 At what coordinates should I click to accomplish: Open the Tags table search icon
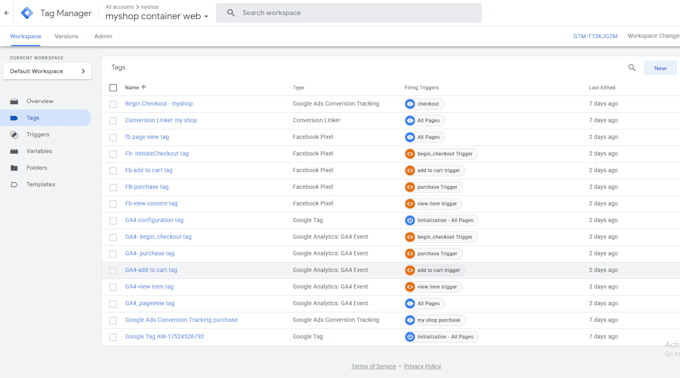[x=632, y=68]
